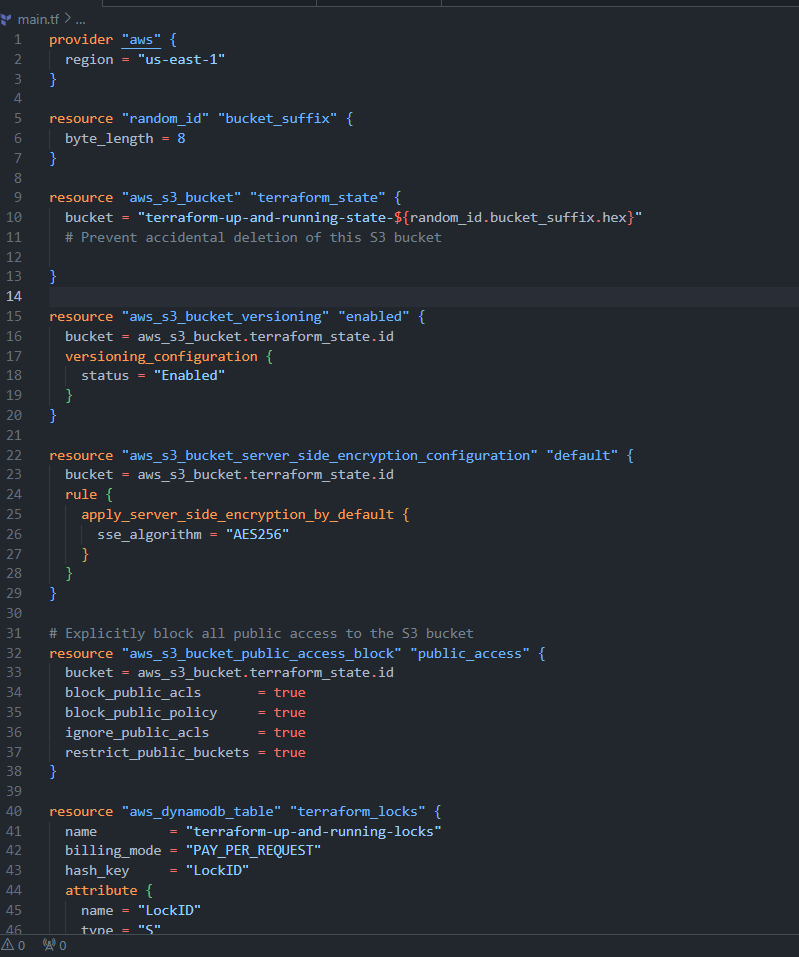Click the underlined "aws" provider name
Screen dimensions: 799x957
(141, 40)
